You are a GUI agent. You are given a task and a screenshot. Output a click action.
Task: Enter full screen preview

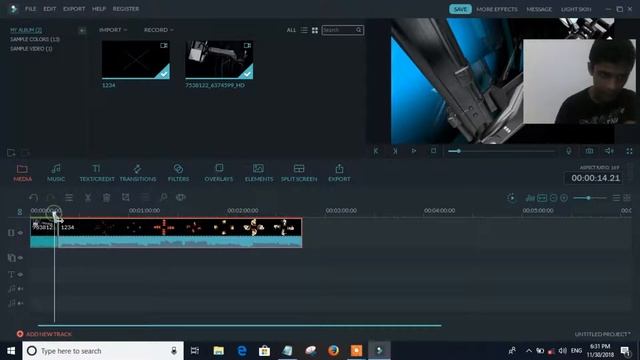click(x=629, y=151)
